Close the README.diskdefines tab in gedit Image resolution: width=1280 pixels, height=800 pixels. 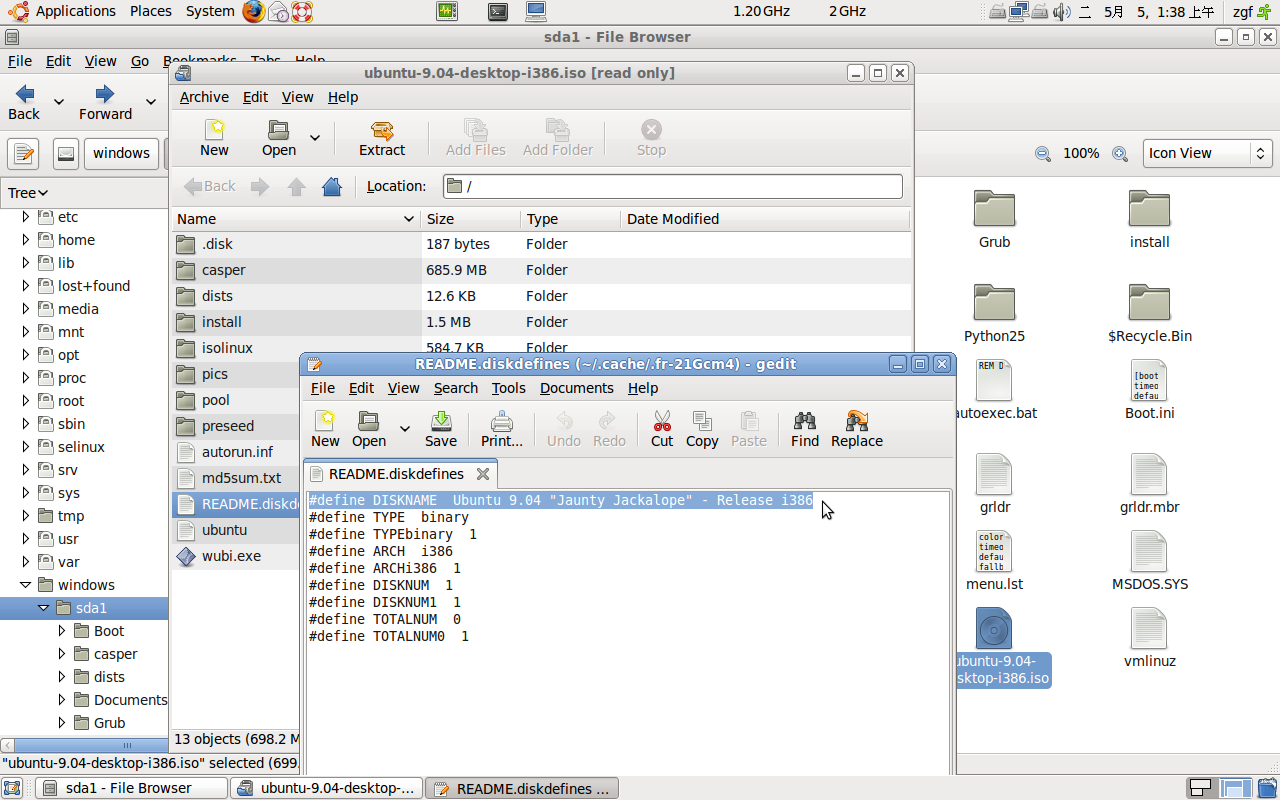(482, 474)
